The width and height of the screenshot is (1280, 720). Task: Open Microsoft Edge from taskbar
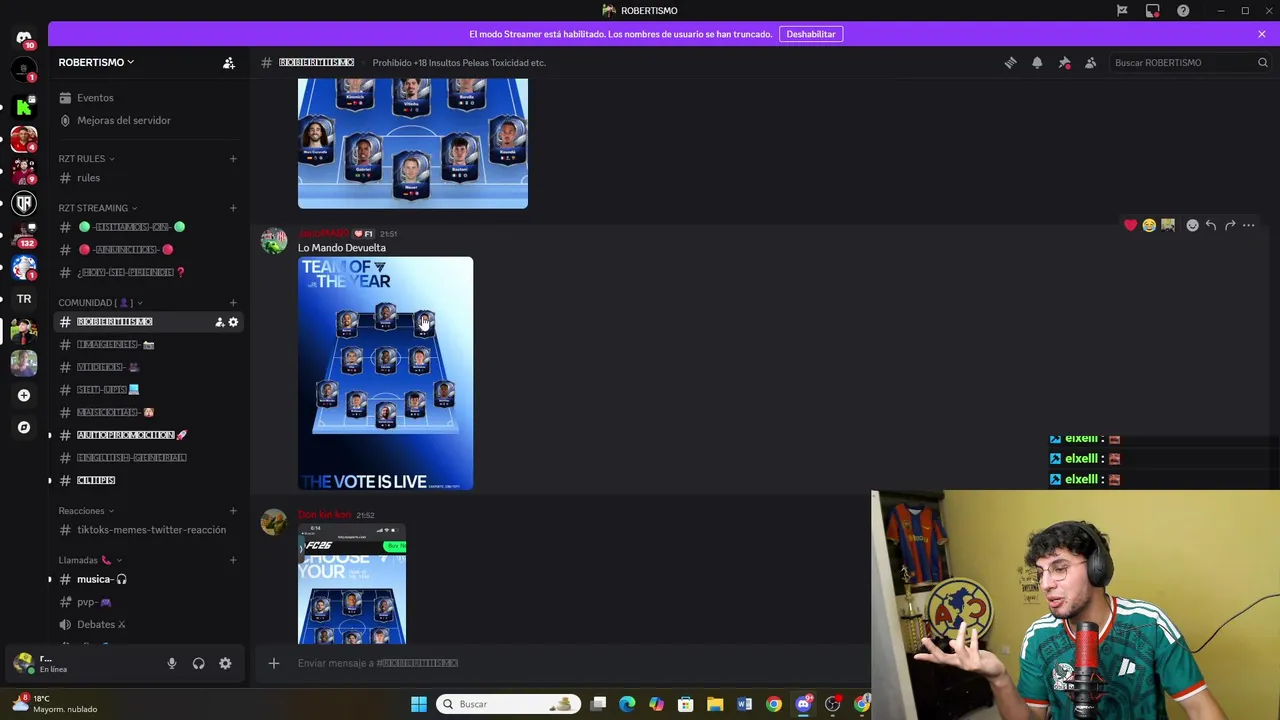[627, 704]
